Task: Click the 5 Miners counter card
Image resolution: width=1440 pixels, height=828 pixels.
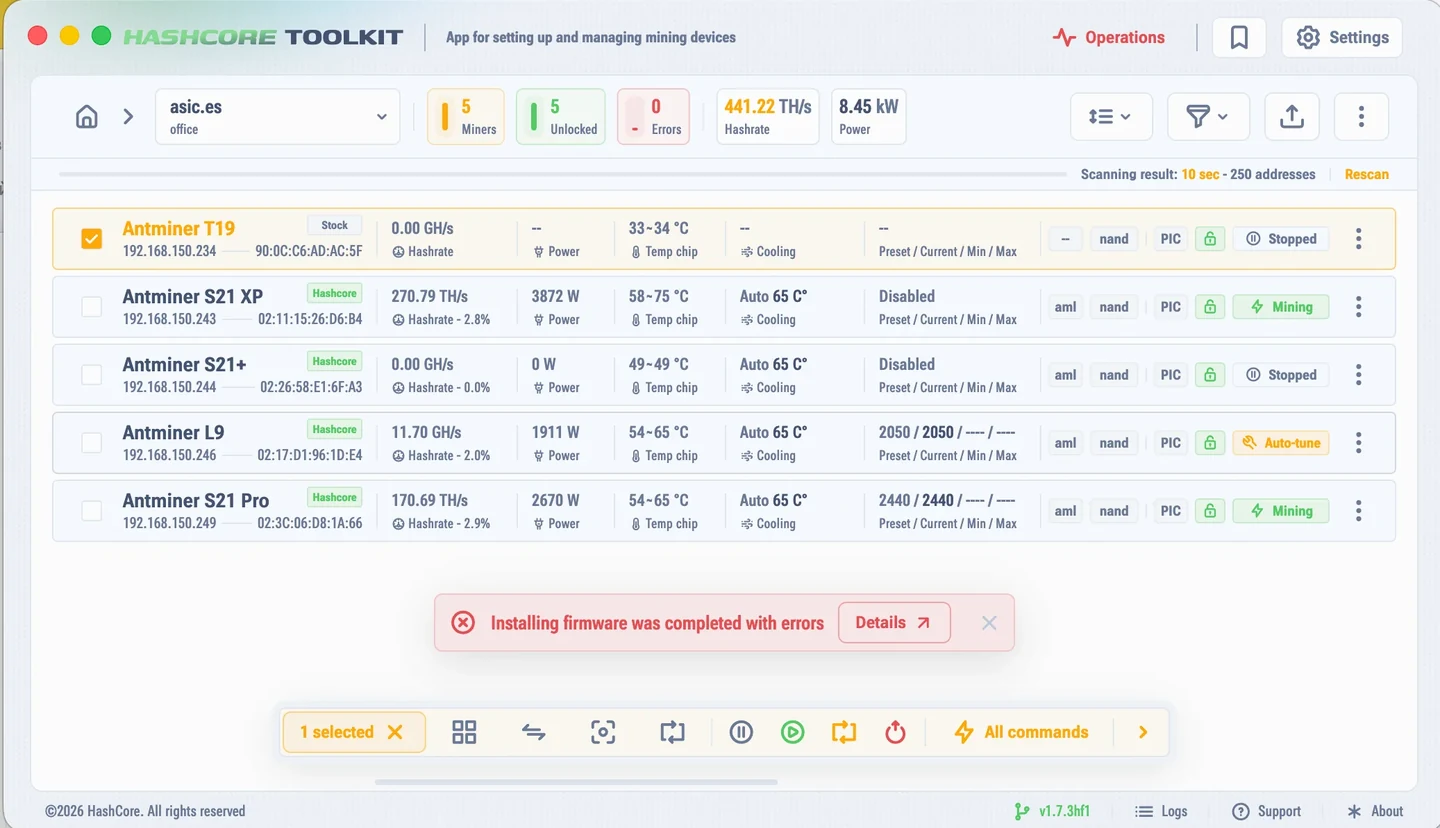Action: (466, 117)
